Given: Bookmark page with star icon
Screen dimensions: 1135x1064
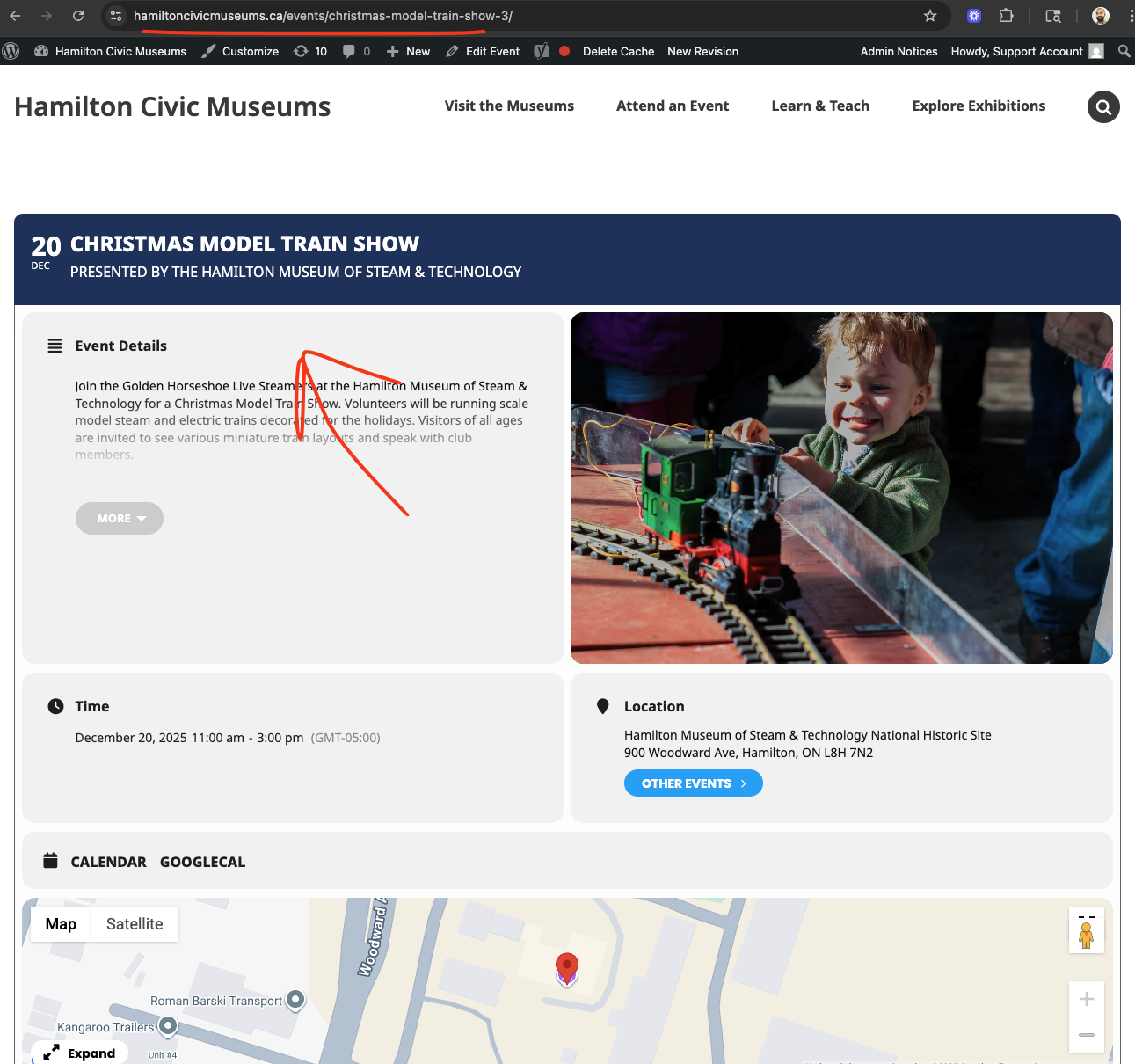Looking at the screenshot, I should tap(930, 16).
